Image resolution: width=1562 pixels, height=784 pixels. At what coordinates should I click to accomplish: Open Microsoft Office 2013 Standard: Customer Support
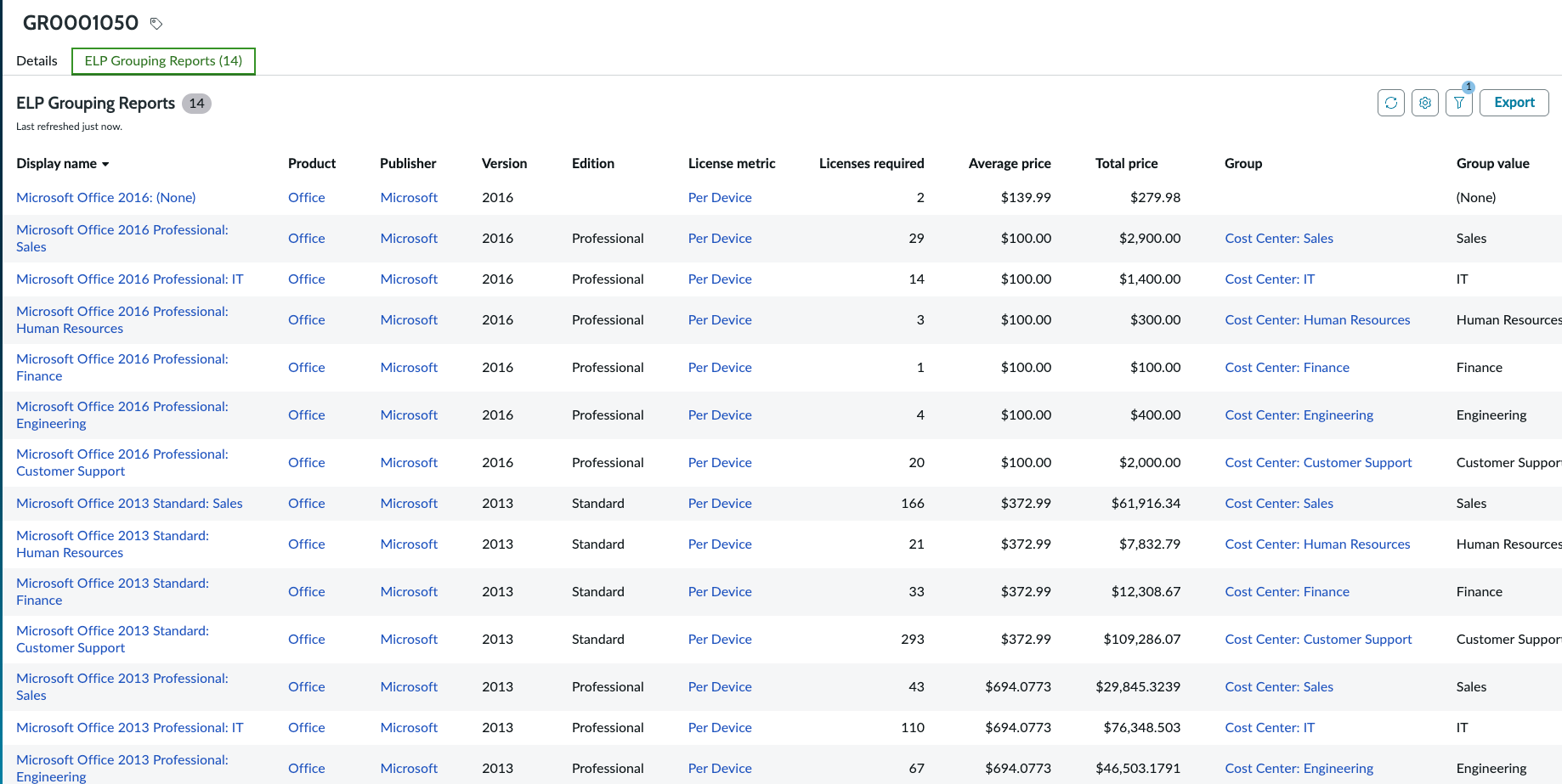(x=112, y=639)
